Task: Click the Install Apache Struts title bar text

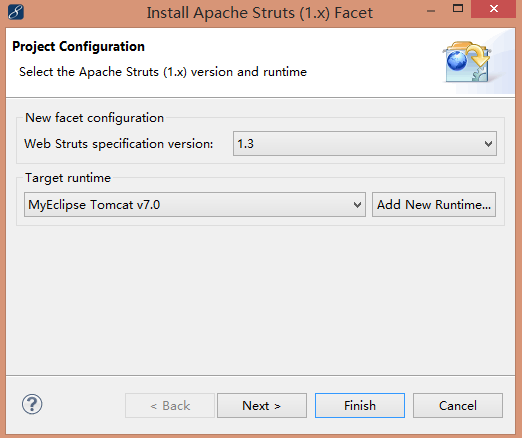Action: (x=260, y=13)
